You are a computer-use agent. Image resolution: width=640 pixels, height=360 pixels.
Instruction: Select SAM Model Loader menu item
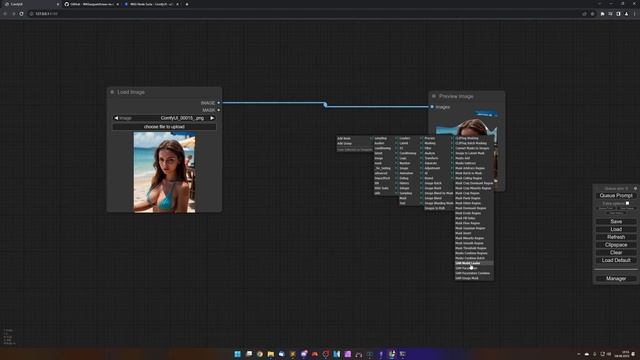pos(474,263)
